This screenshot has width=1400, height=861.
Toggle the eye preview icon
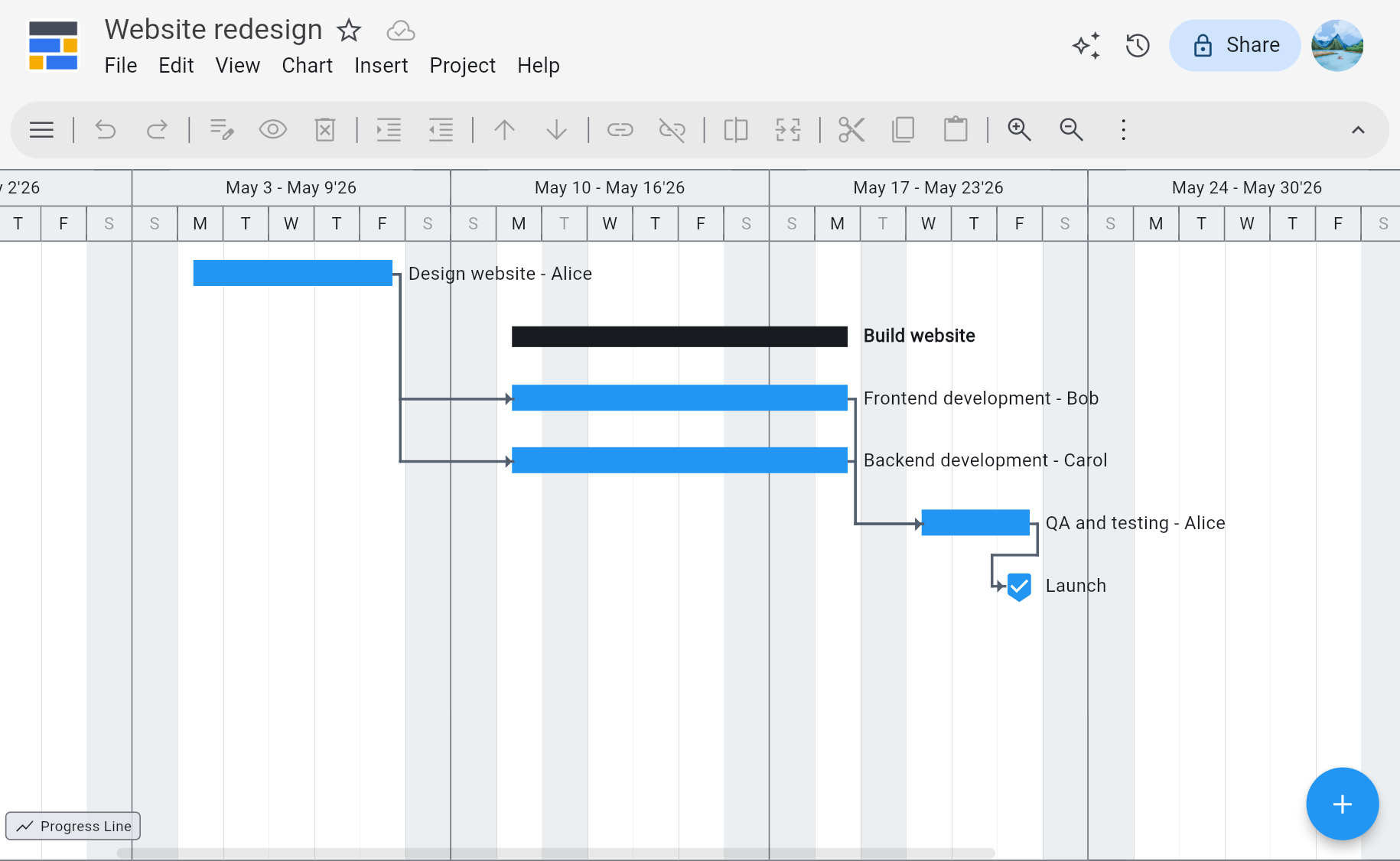point(273,129)
